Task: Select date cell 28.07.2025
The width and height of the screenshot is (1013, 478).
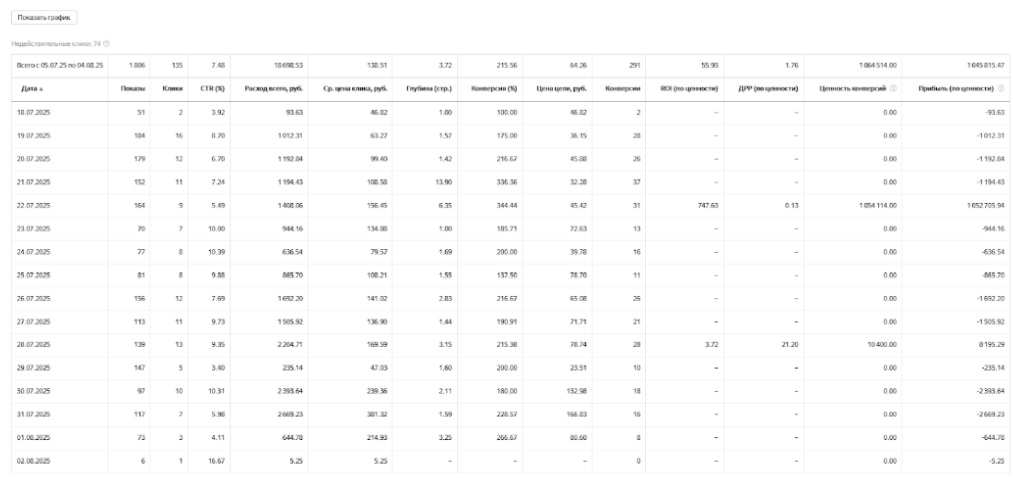Action: tap(33, 345)
